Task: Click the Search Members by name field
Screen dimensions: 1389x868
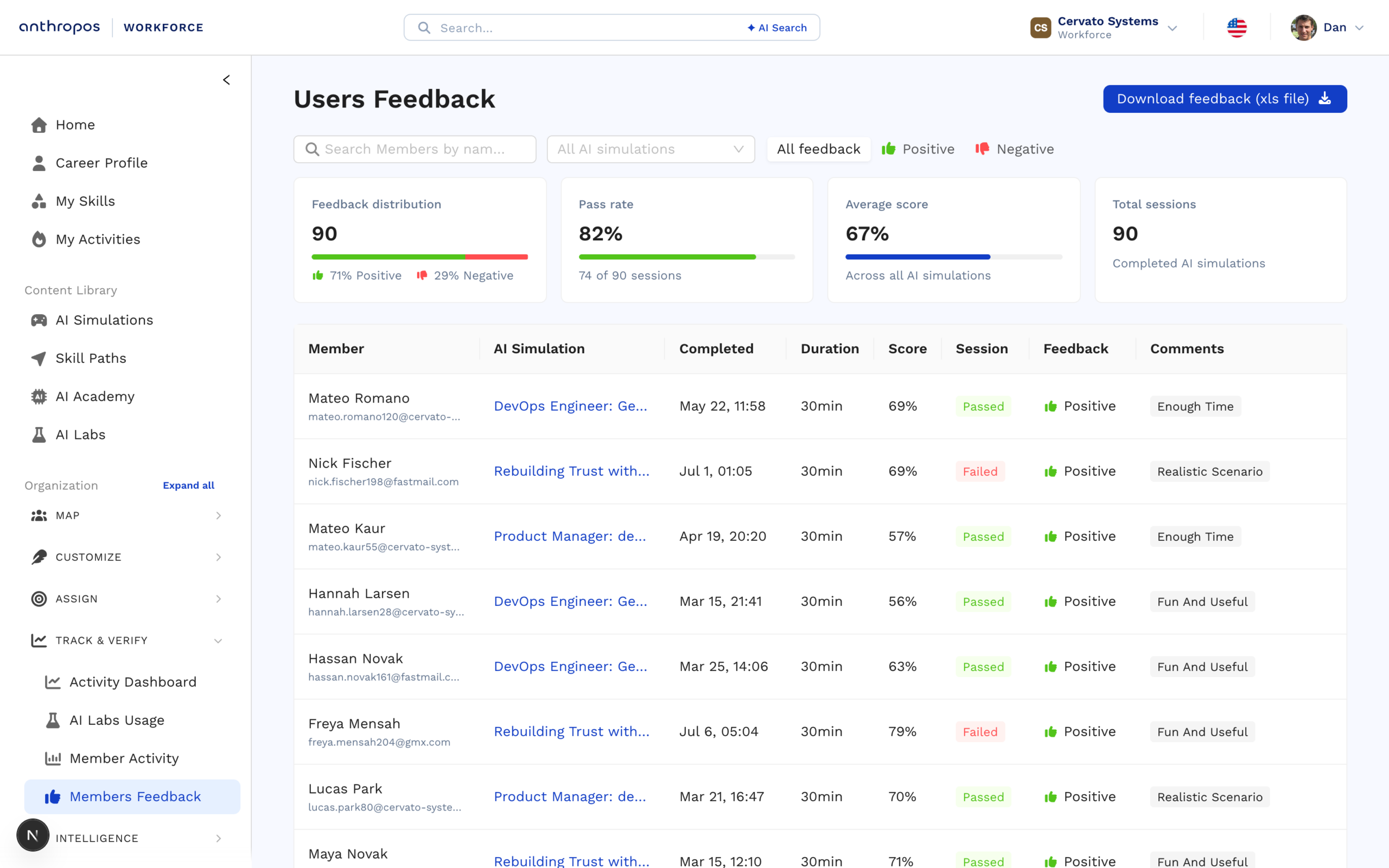Action: (415, 149)
